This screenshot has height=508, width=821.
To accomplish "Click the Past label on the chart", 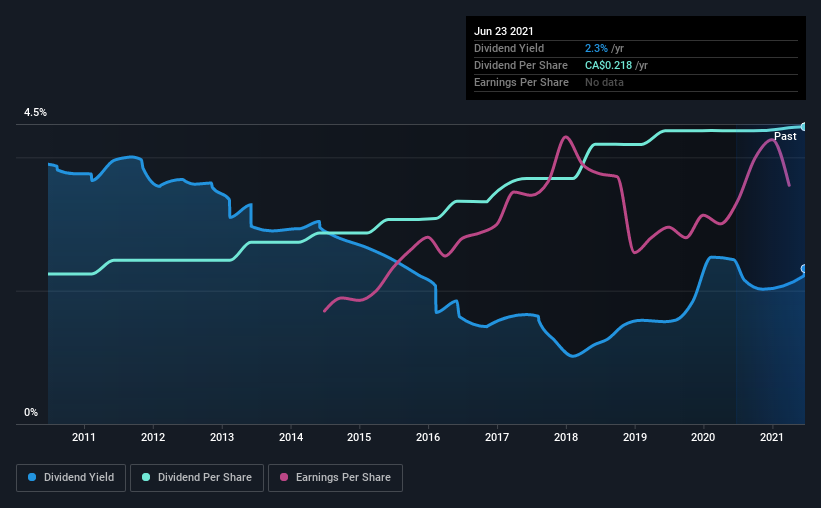I will 785,136.
